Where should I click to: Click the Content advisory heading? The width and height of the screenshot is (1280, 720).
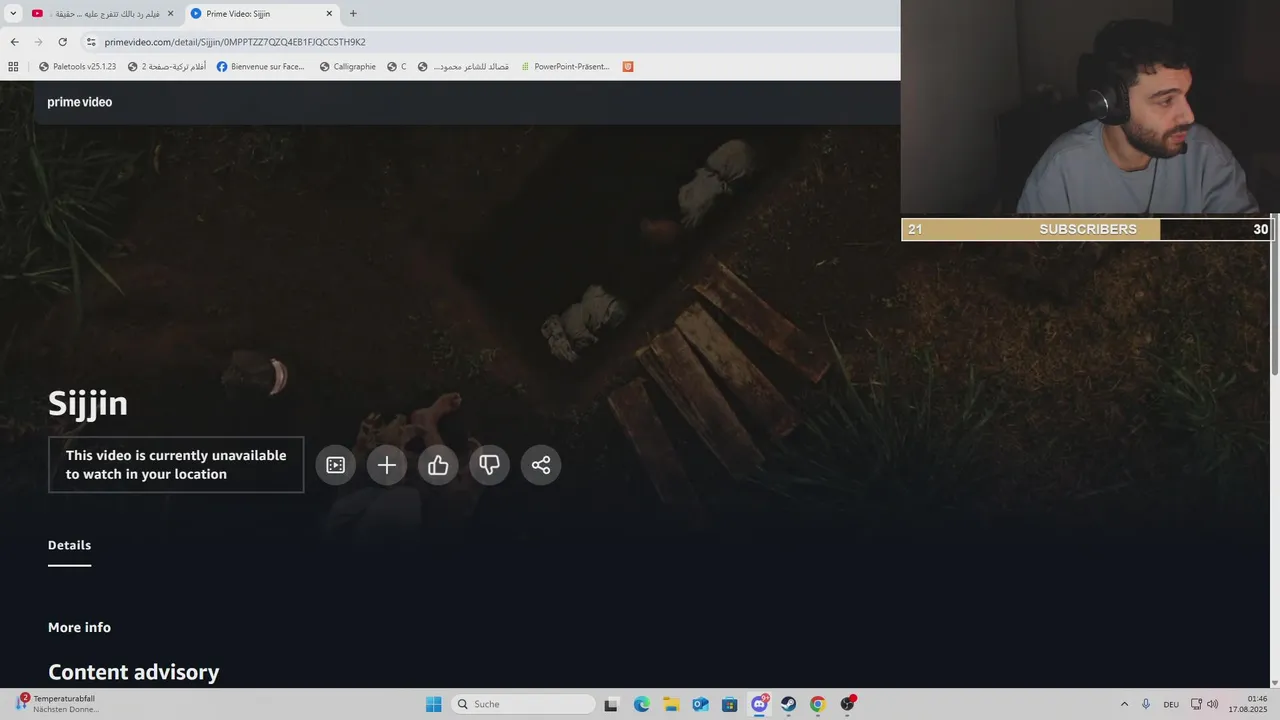(133, 672)
